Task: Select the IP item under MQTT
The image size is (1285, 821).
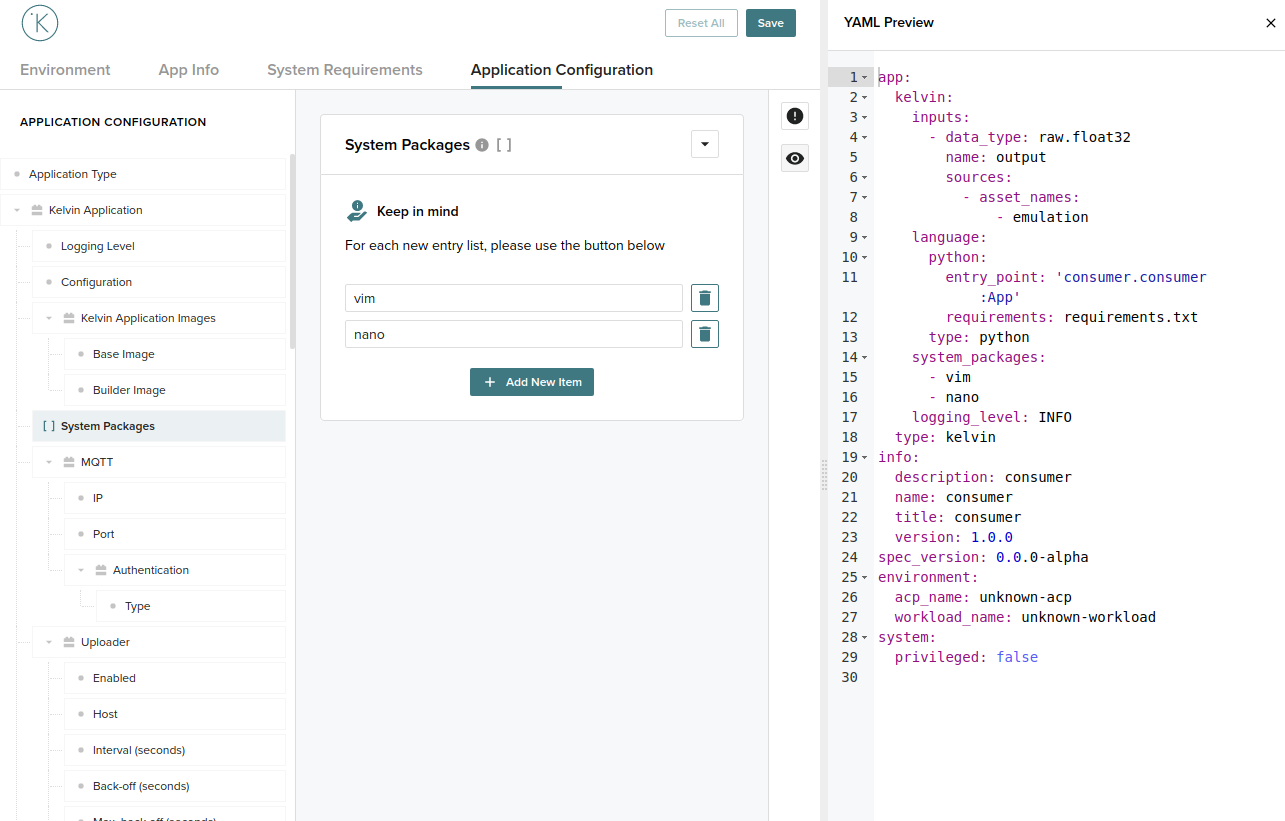Action: (175, 498)
